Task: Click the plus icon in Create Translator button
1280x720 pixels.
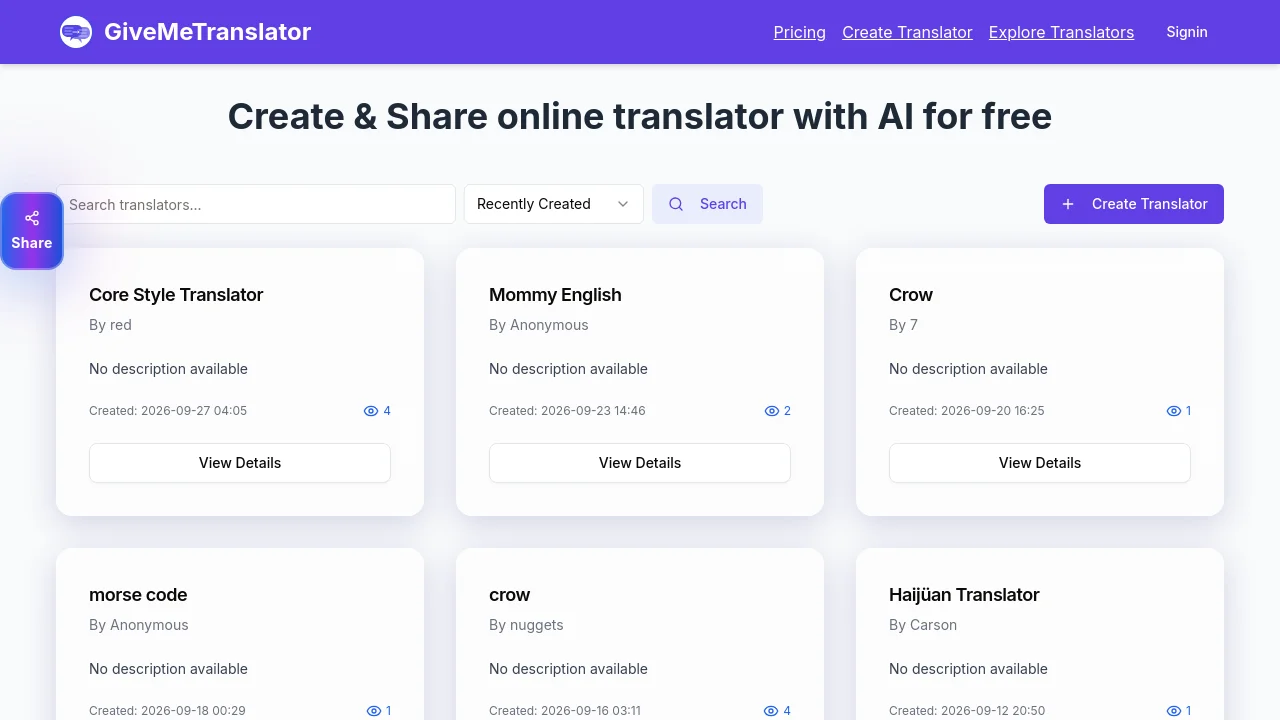Action: (1068, 204)
